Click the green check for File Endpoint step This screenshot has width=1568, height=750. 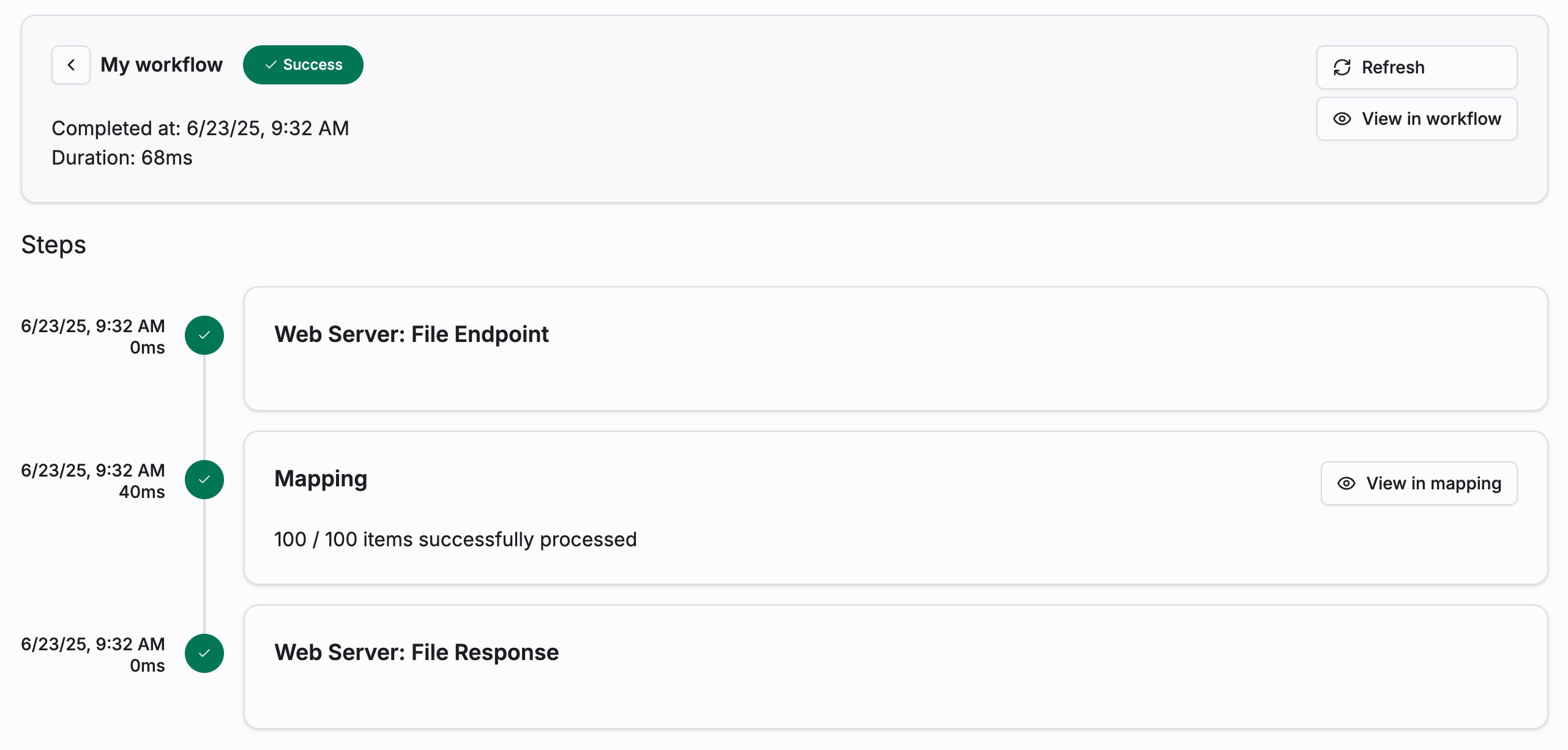click(x=204, y=335)
